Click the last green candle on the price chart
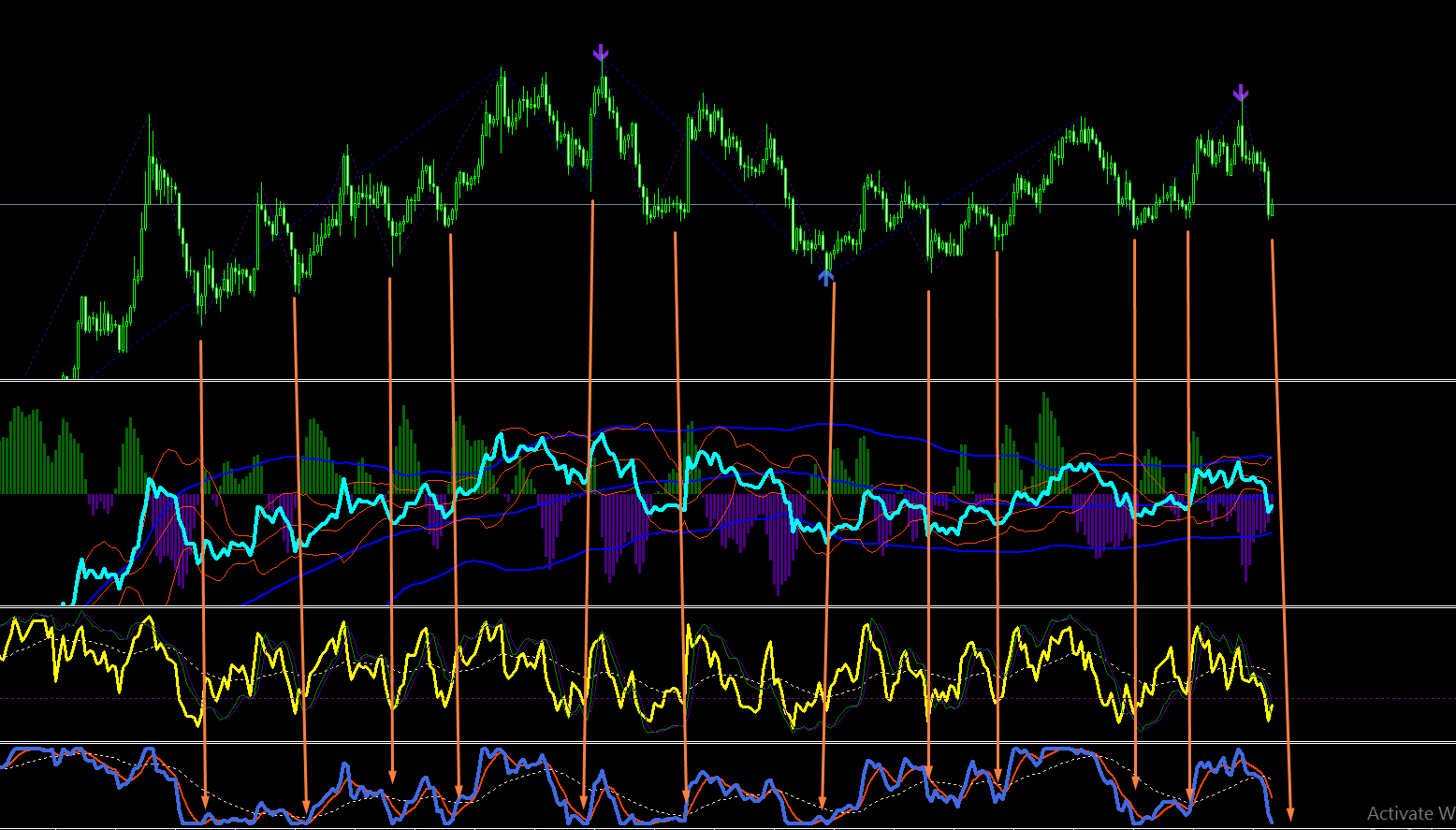The width and height of the screenshot is (1456, 830). pos(1271,210)
